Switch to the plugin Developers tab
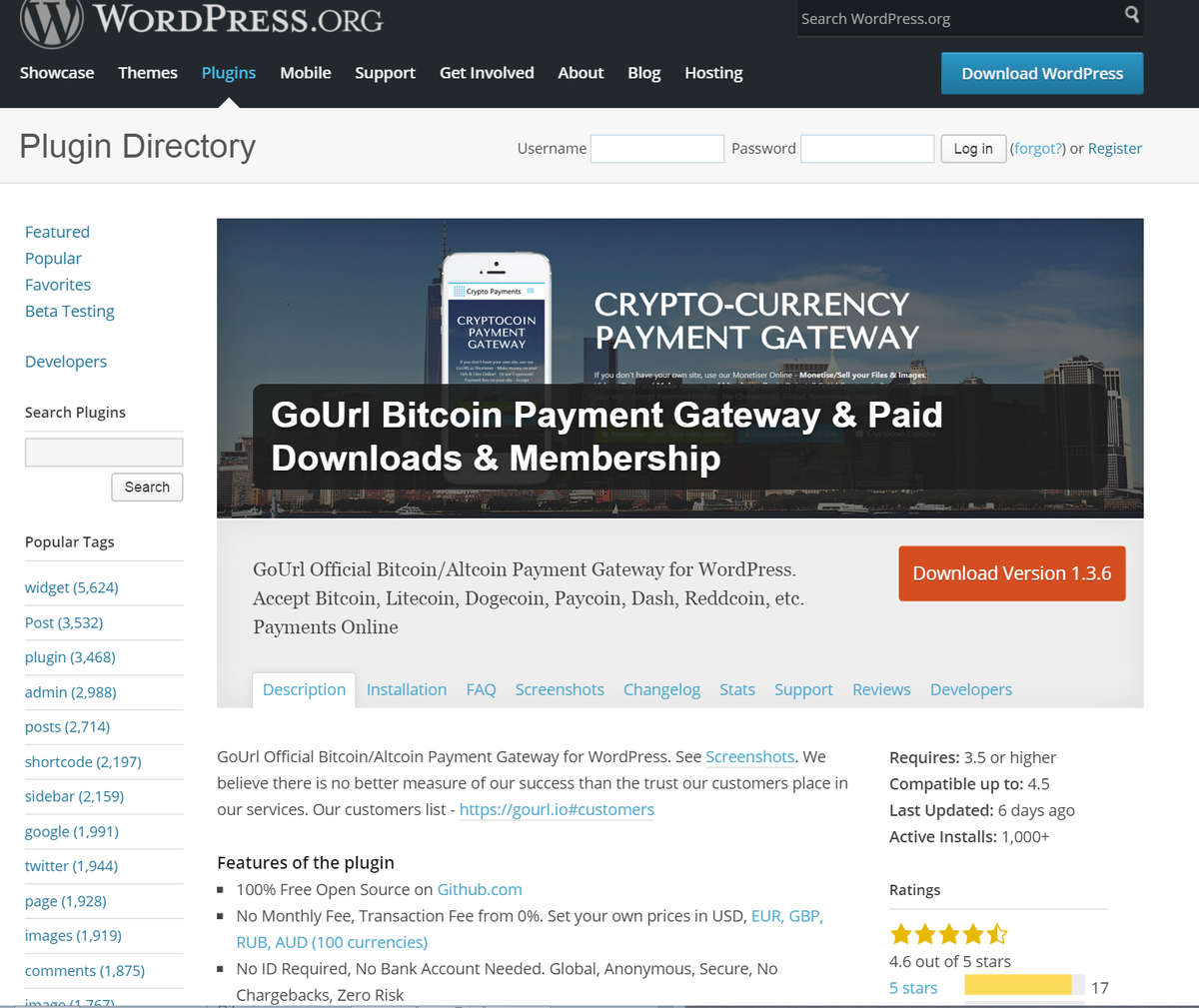1199x1008 pixels. tap(971, 689)
